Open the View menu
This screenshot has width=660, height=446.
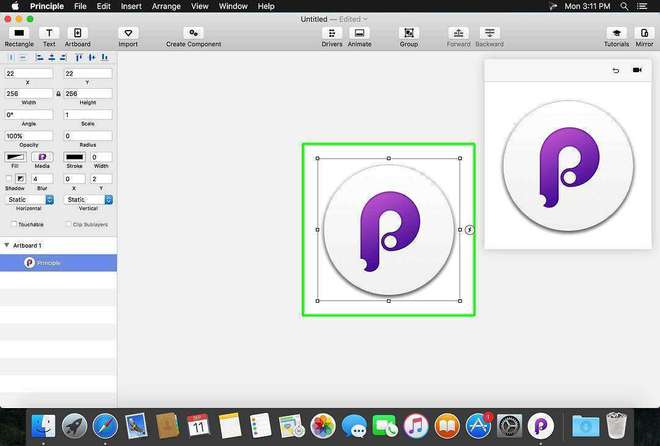click(x=200, y=6)
